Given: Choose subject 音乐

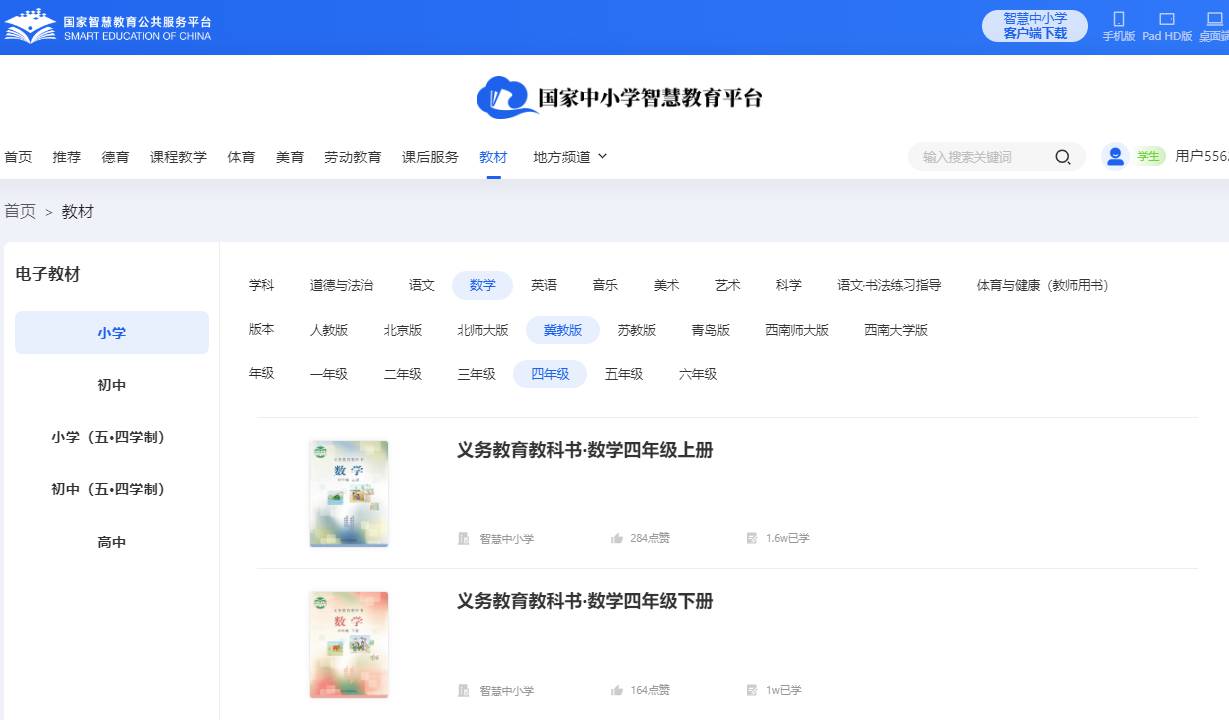Looking at the screenshot, I should tap(605, 285).
